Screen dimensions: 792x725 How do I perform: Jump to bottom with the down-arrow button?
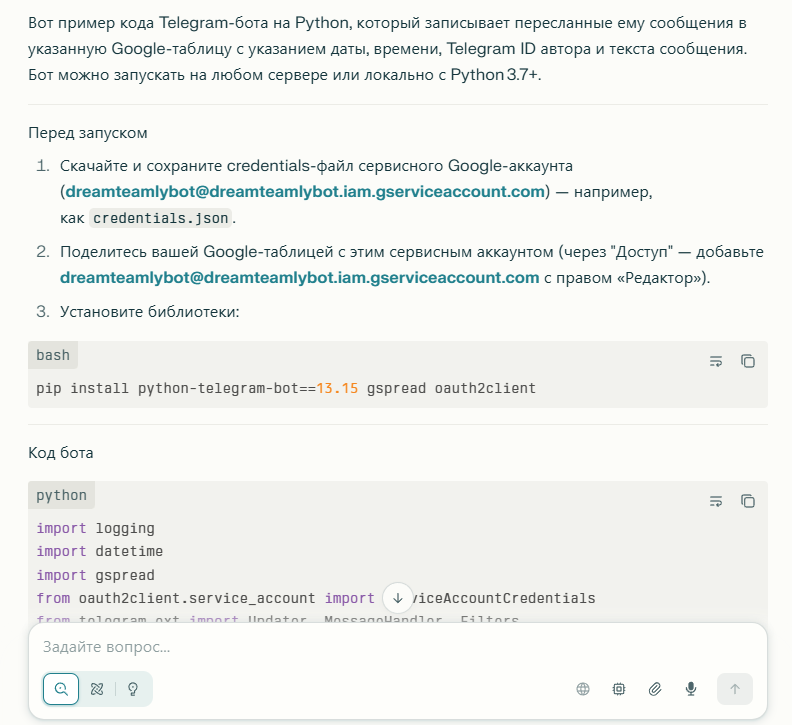click(x=398, y=598)
